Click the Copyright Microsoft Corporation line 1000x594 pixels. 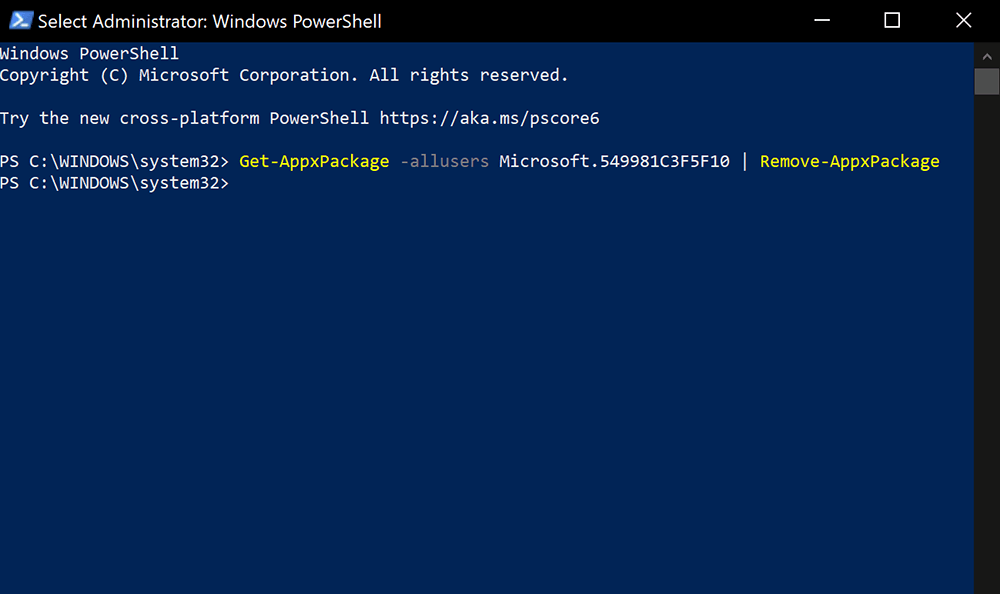click(284, 75)
